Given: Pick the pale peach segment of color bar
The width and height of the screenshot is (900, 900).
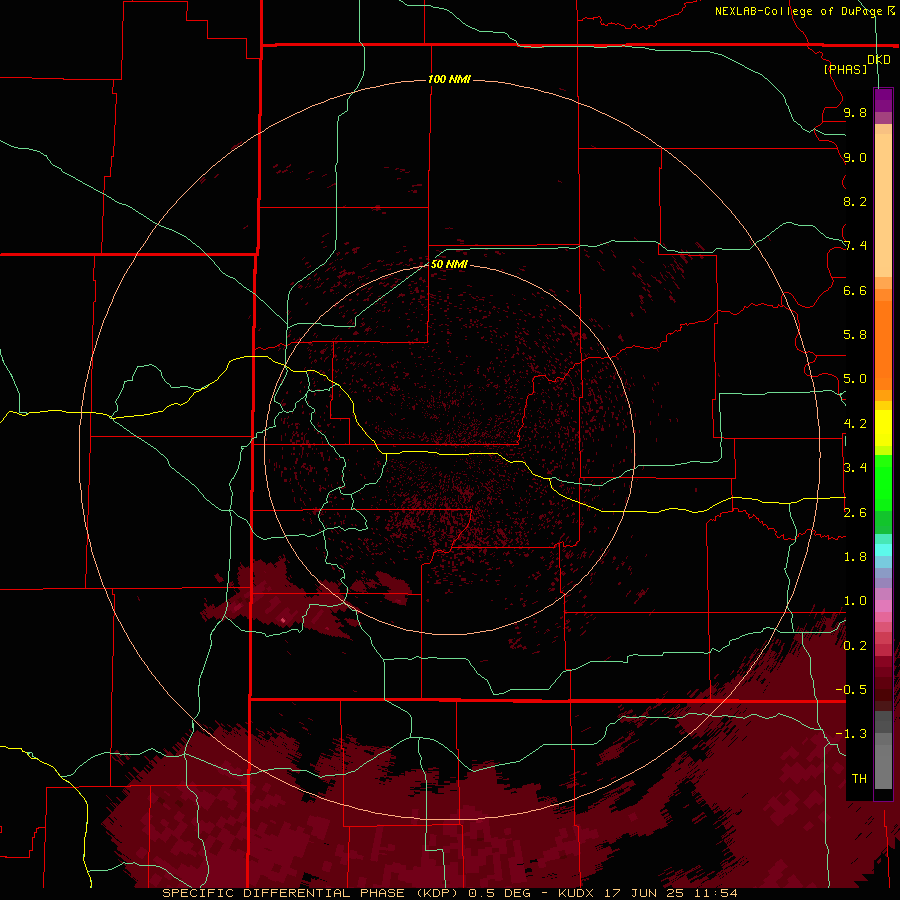Looking at the screenshot, I should click(x=883, y=205).
